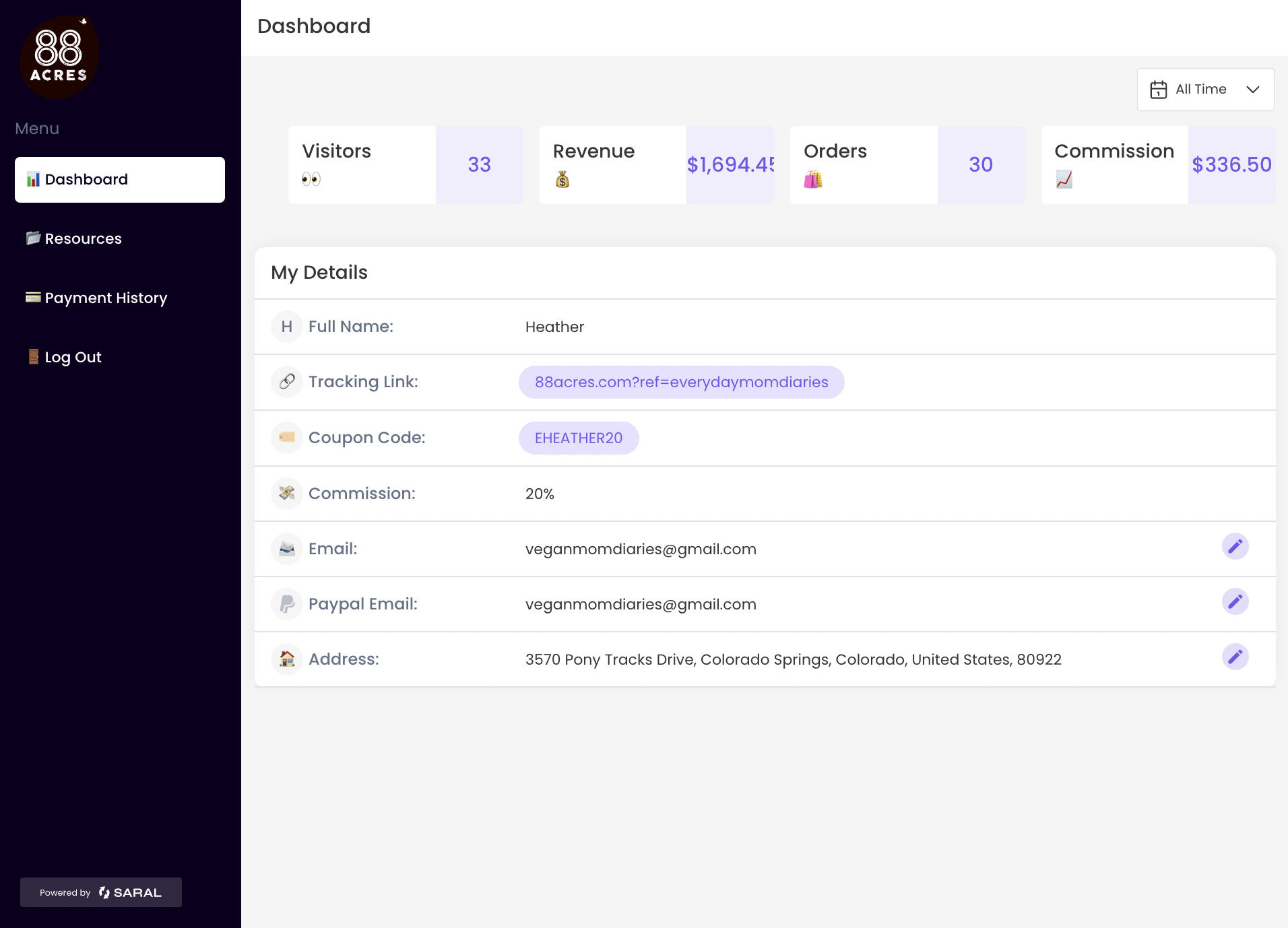Click the envelope icon beside Email
This screenshot has width=1288, height=928.
(287, 549)
